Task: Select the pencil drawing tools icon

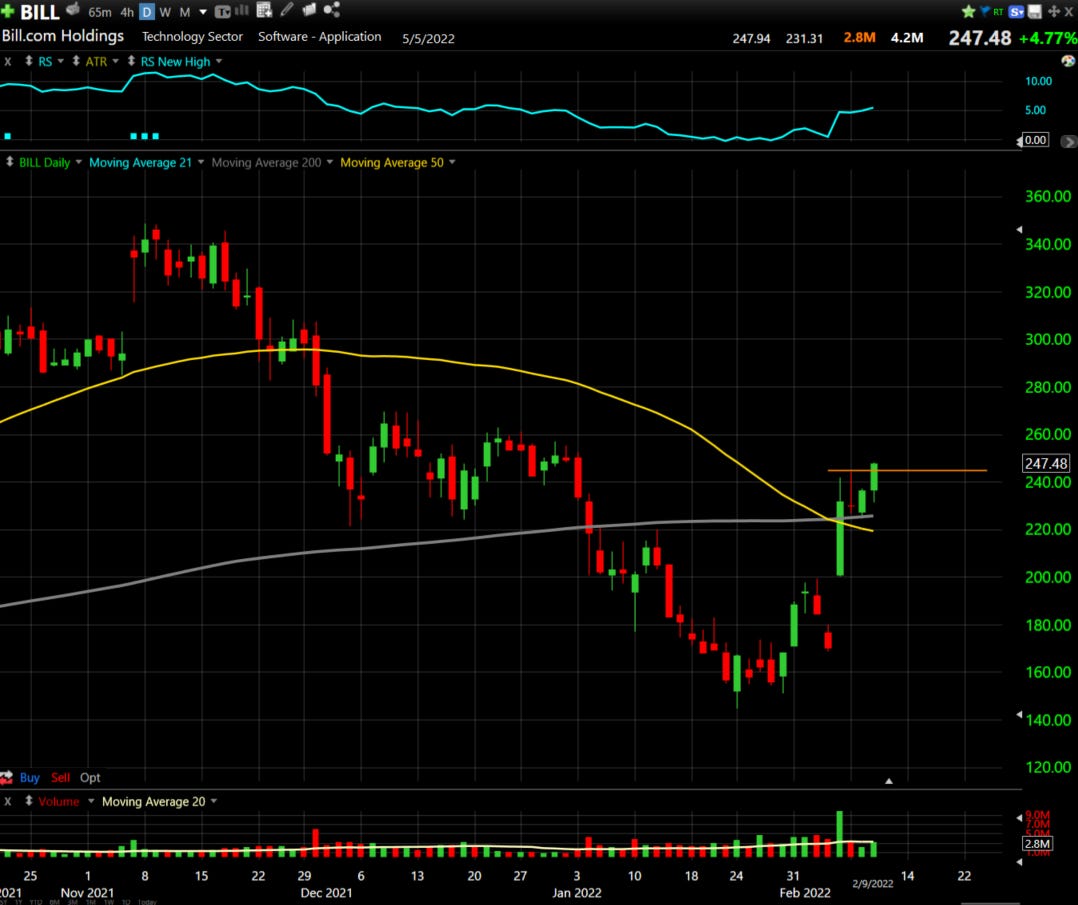Action: pos(287,9)
